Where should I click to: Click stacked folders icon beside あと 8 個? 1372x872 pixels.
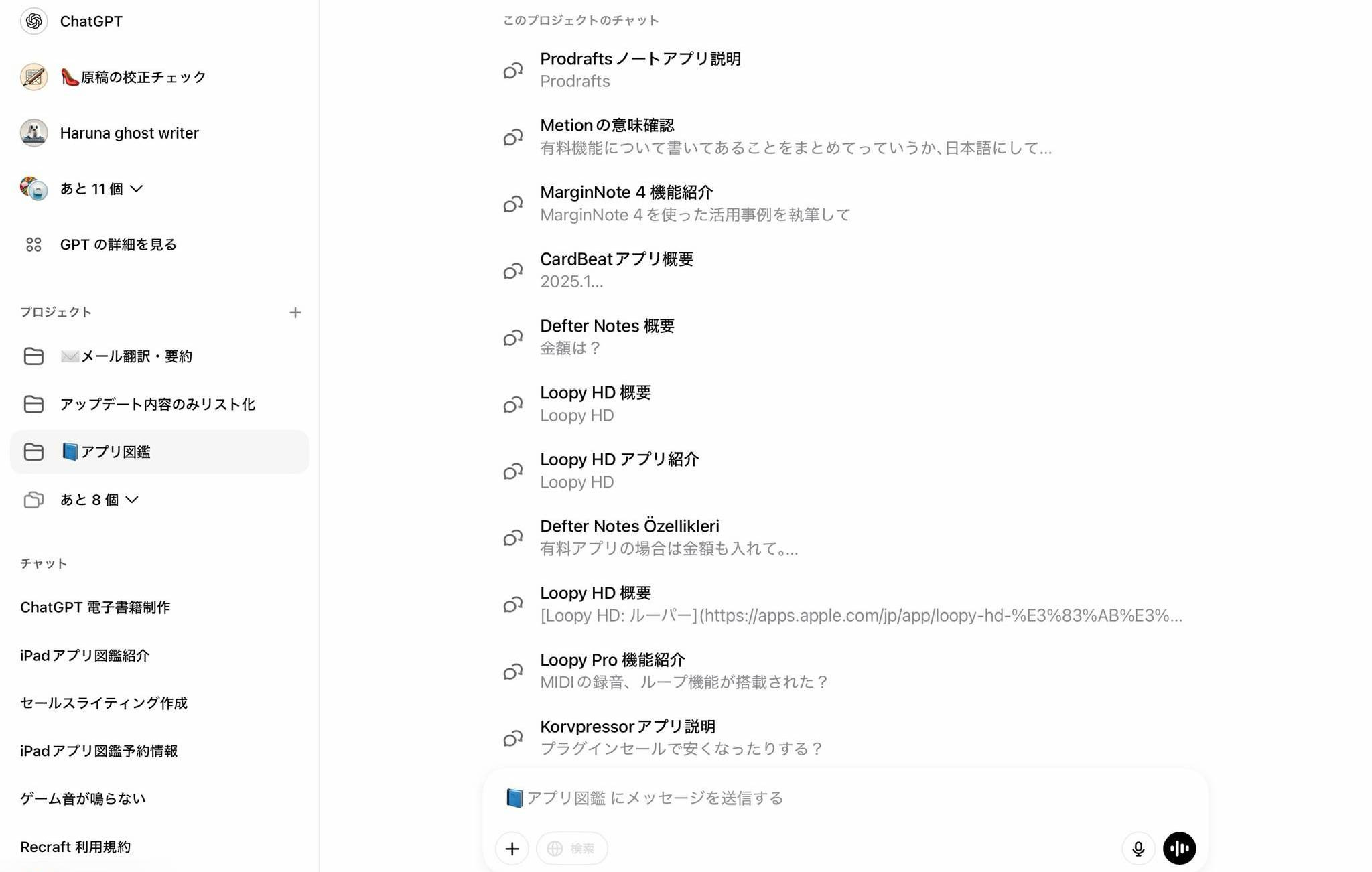[33, 500]
